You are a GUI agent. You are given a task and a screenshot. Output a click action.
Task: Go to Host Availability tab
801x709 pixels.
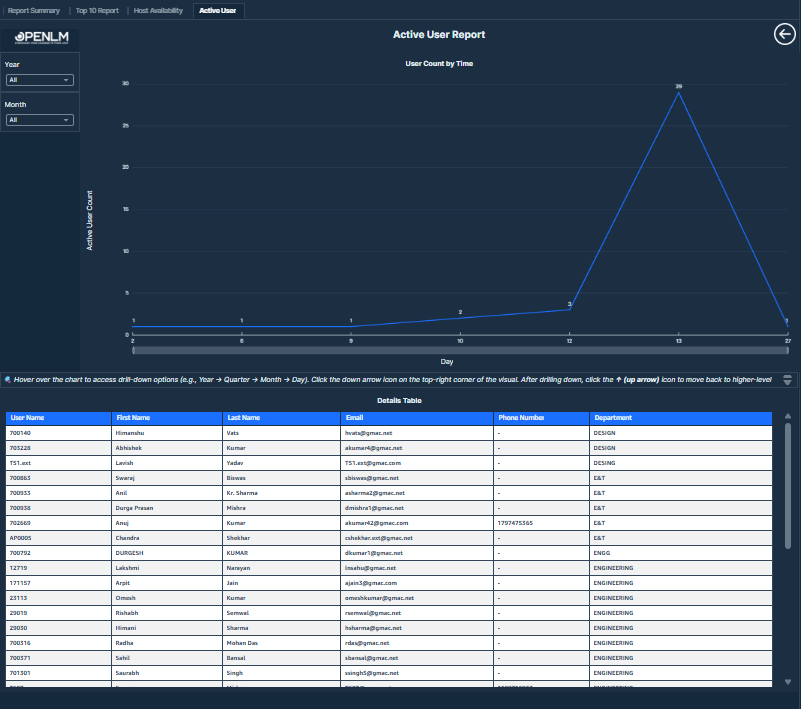coord(158,10)
